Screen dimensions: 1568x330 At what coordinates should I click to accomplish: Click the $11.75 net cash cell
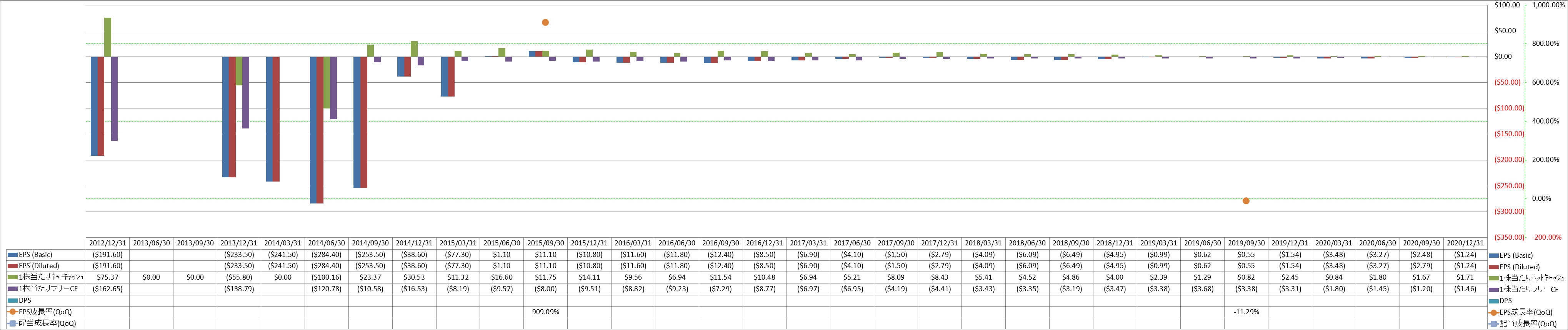545,277
